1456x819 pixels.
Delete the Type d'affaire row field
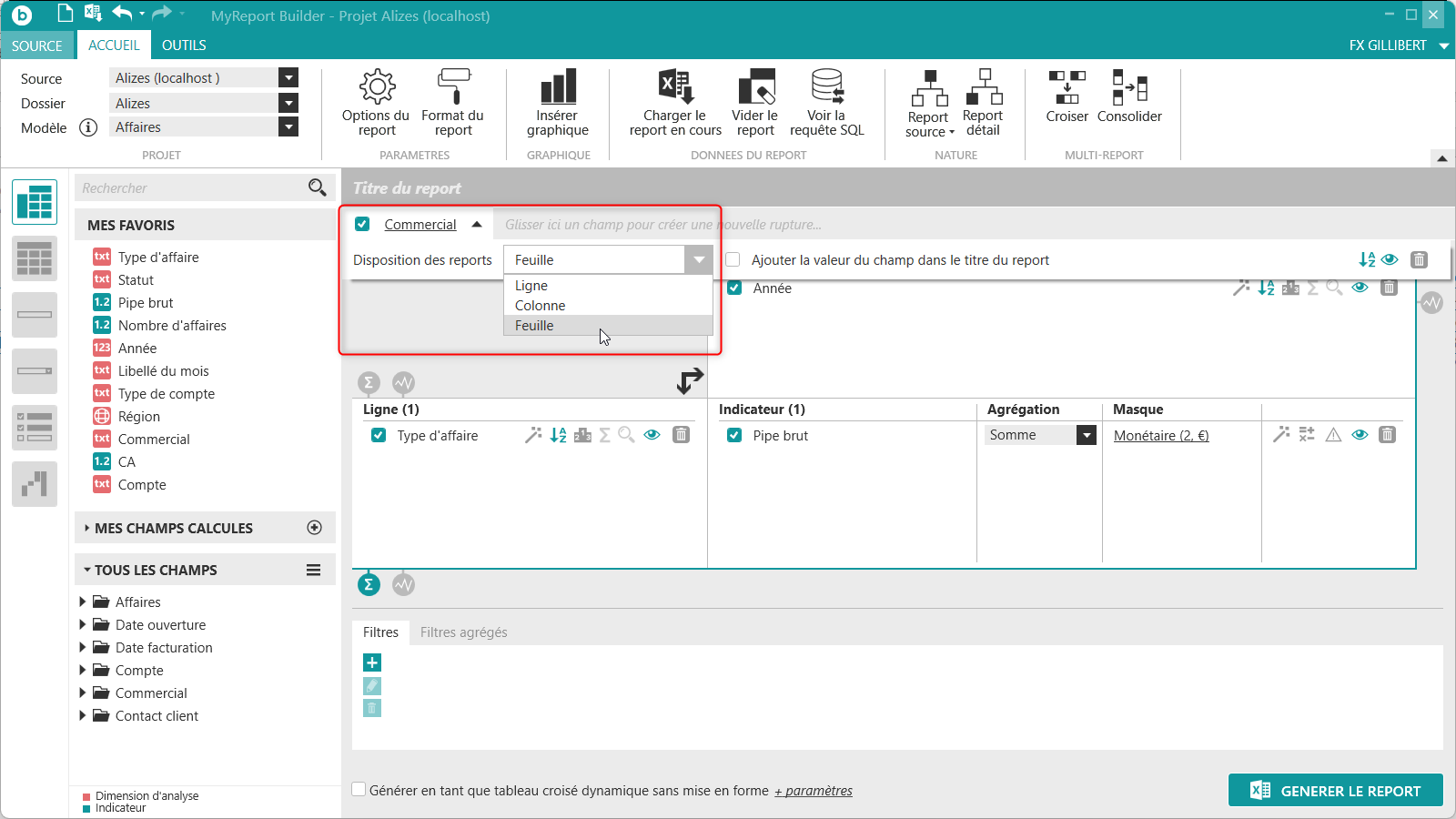(x=681, y=435)
